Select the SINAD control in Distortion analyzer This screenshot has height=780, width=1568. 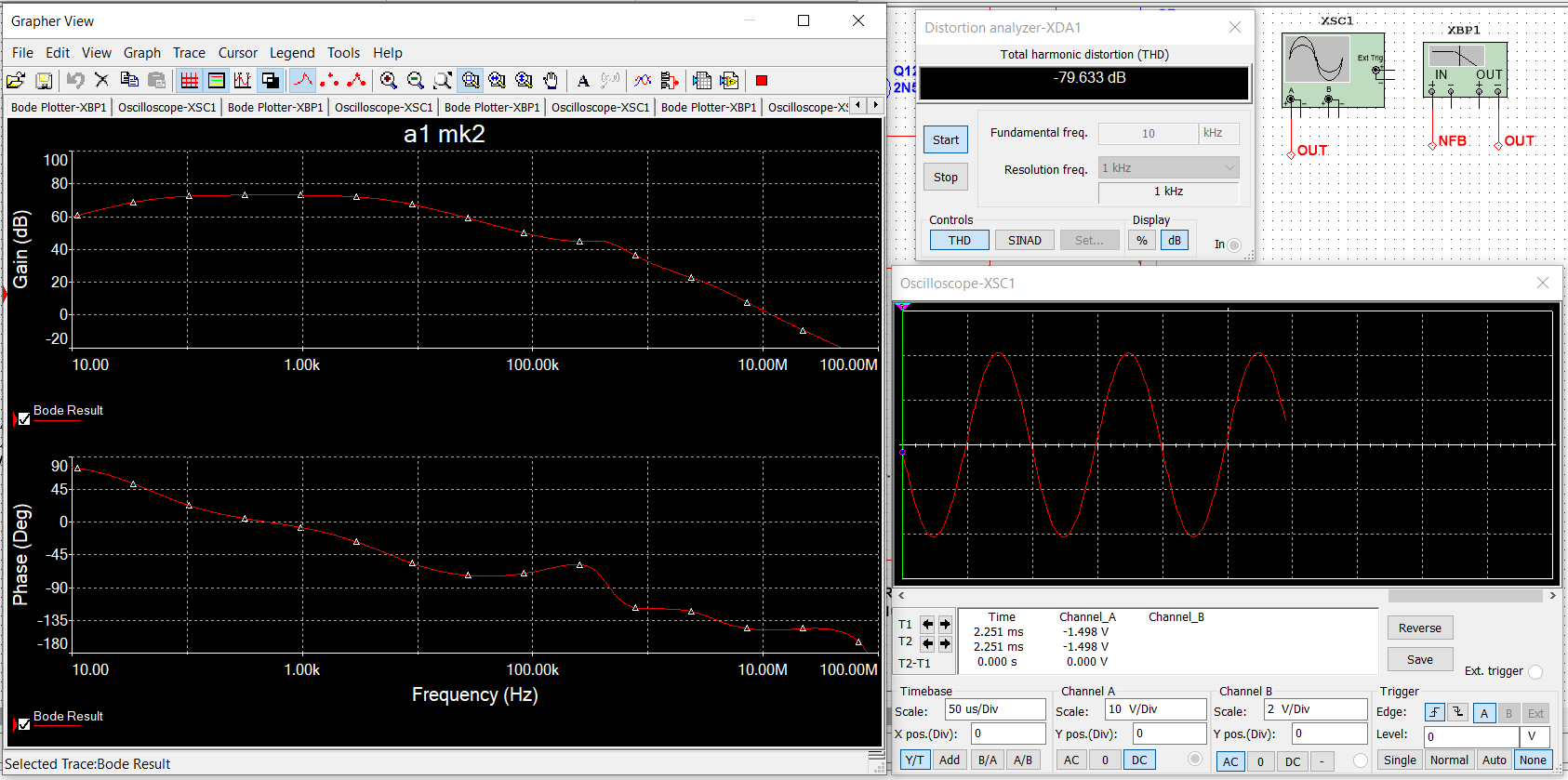(x=1025, y=240)
